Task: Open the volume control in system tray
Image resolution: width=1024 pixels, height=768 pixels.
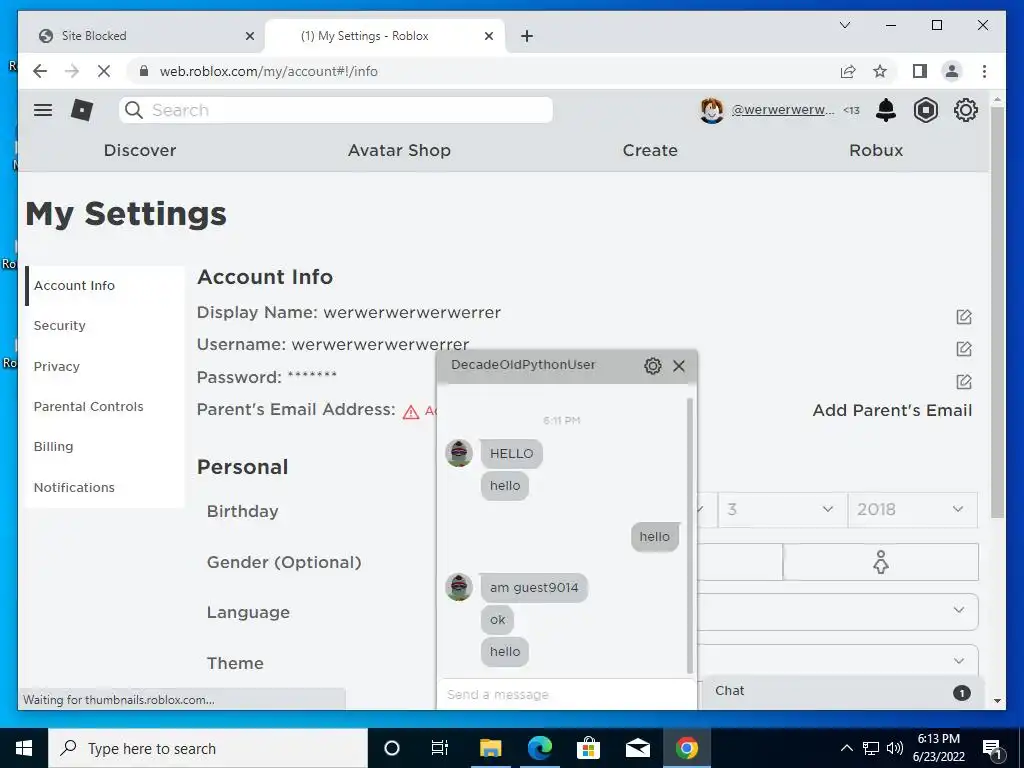Action: (895, 748)
